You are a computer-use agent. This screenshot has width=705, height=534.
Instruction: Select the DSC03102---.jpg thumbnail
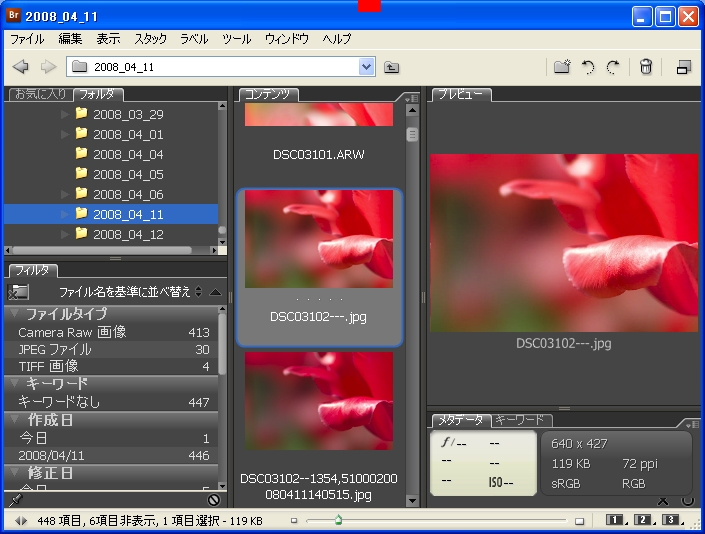319,267
